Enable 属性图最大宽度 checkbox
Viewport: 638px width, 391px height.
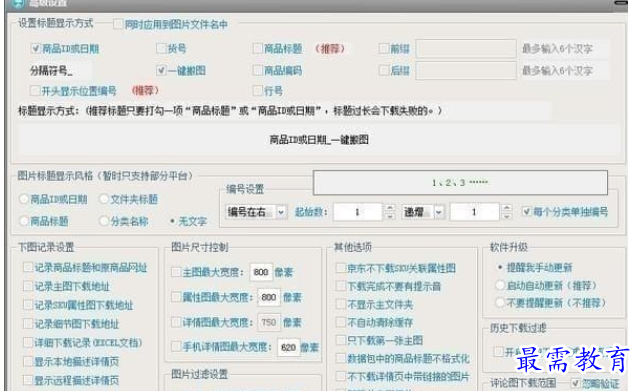[x=176, y=297]
